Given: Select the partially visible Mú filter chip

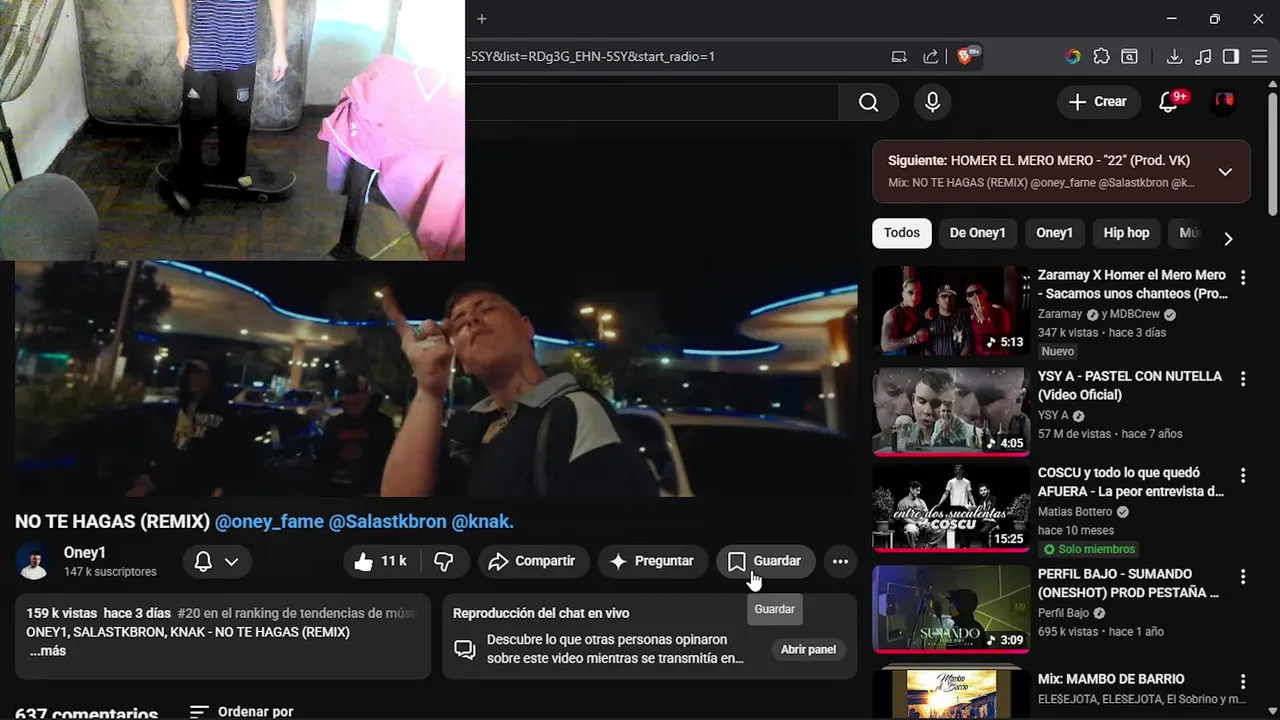Looking at the screenshot, I should (1188, 233).
